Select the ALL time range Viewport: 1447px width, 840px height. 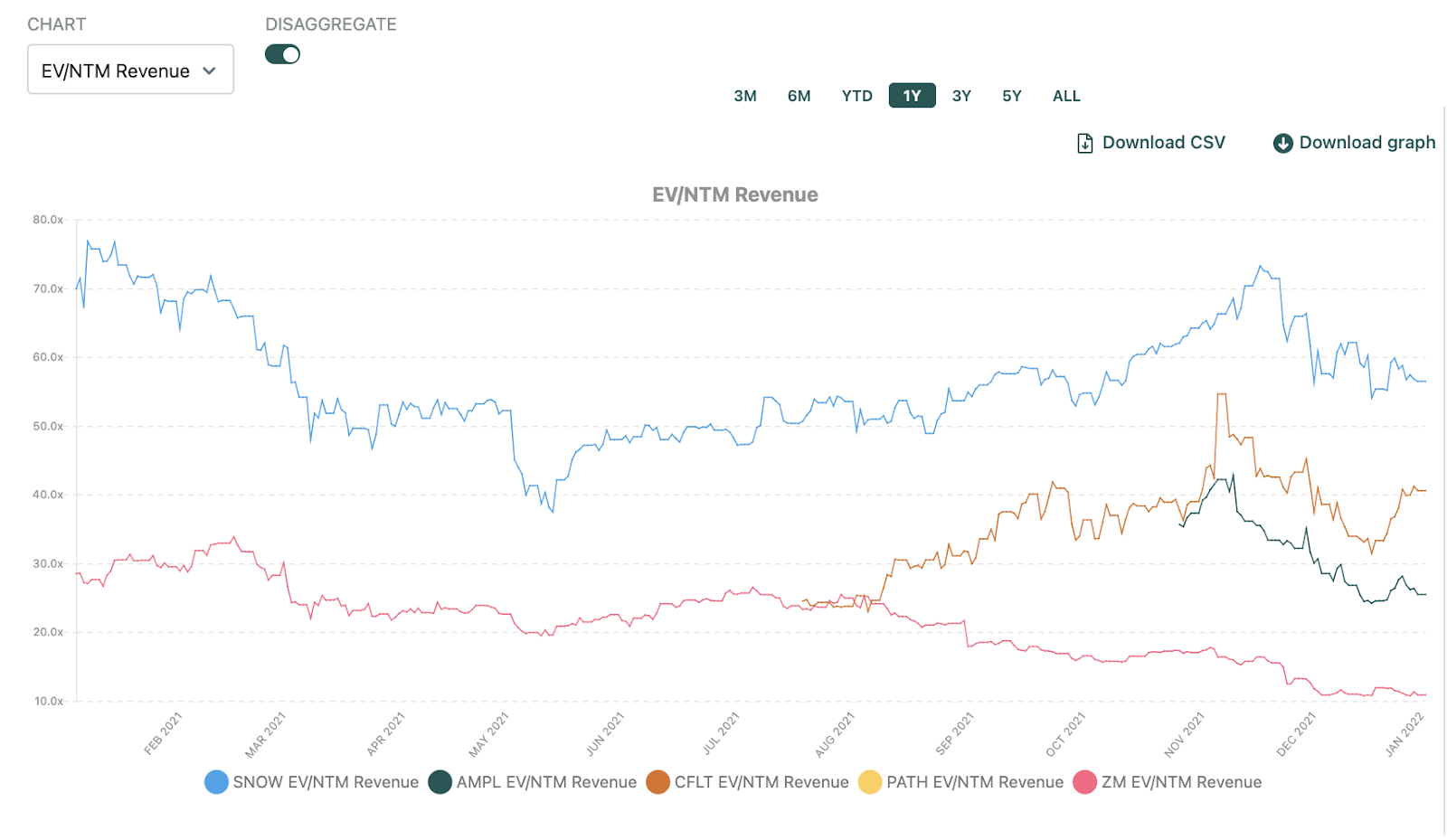[1066, 96]
